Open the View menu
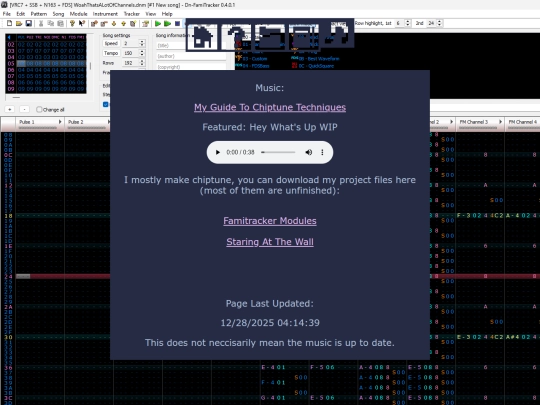The image size is (540, 405). pyautogui.click(x=150, y=14)
